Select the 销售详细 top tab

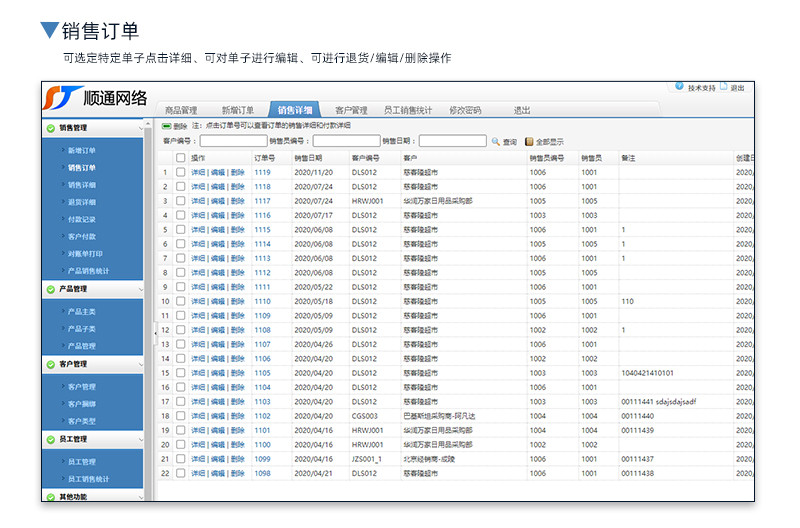pos(295,110)
